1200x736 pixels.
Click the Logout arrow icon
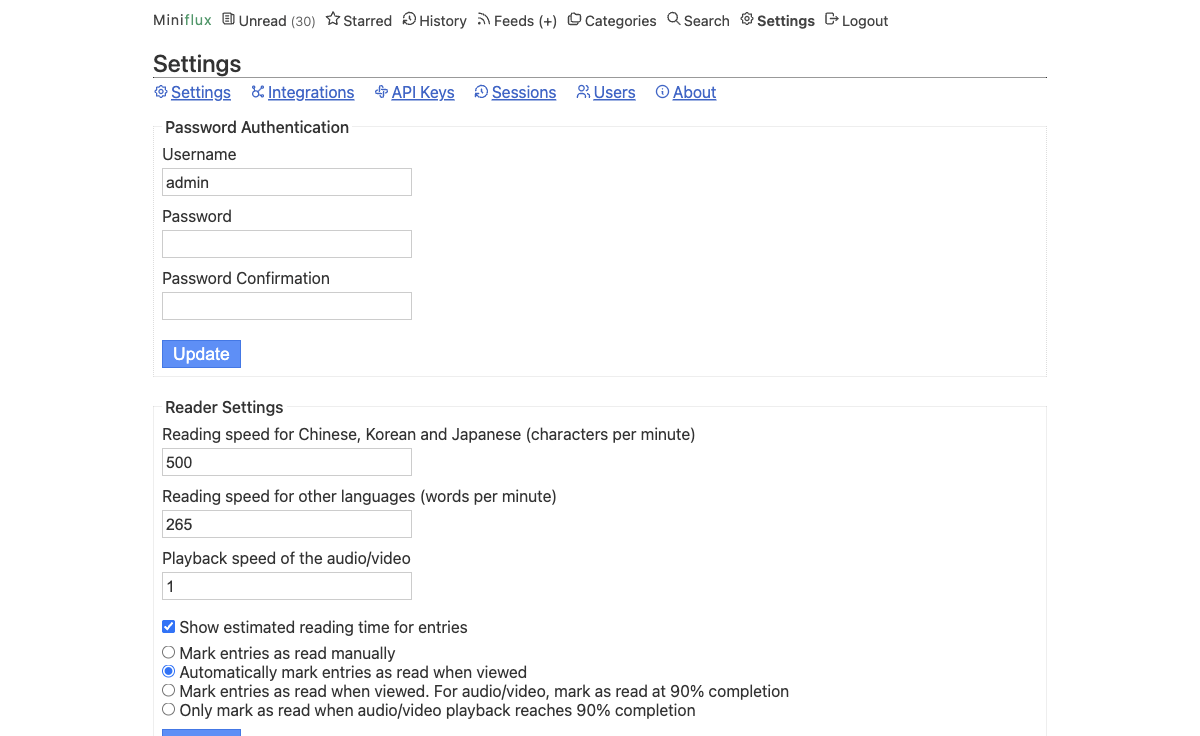[832, 19]
